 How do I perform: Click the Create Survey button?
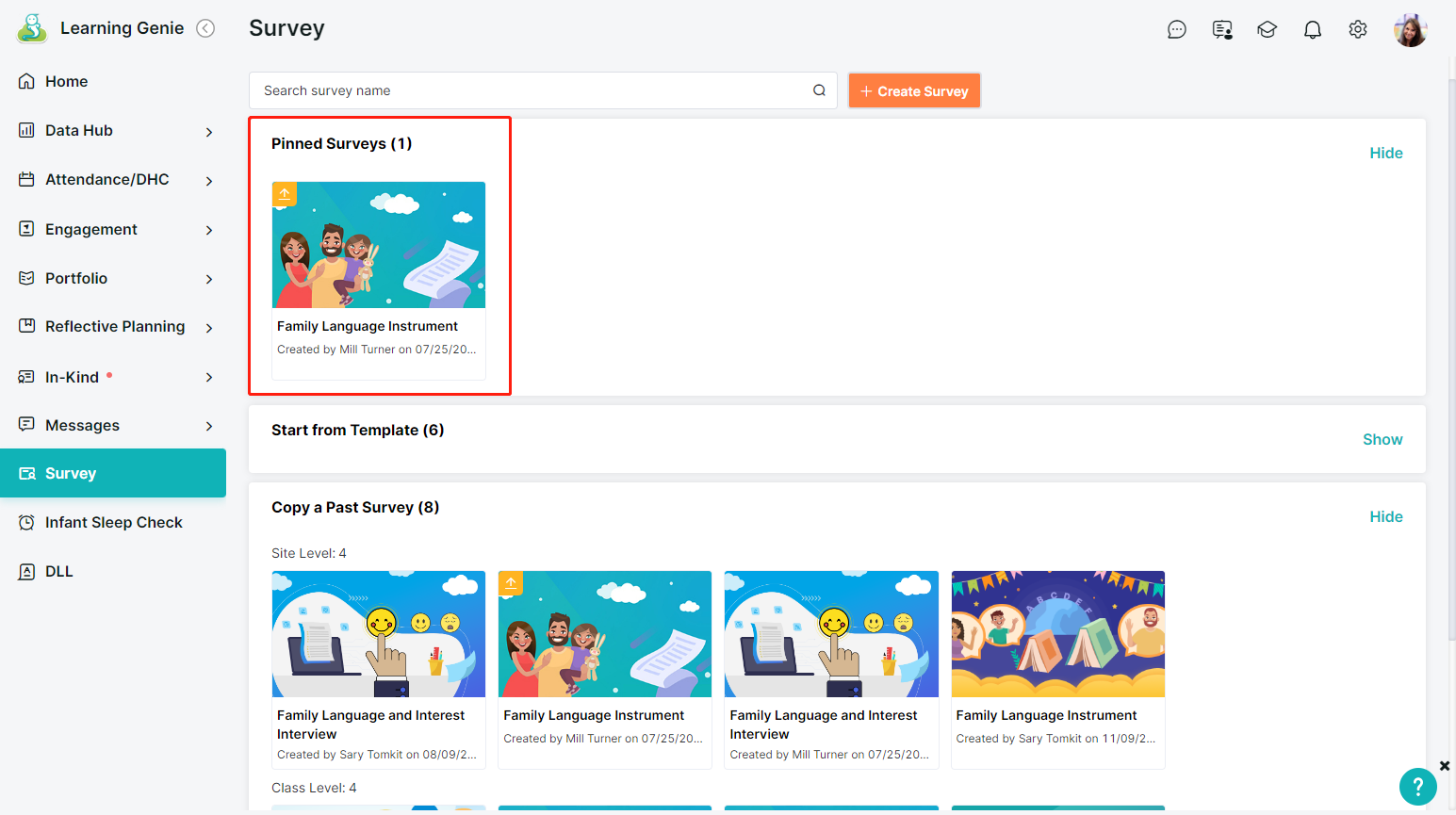tap(914, 91)
